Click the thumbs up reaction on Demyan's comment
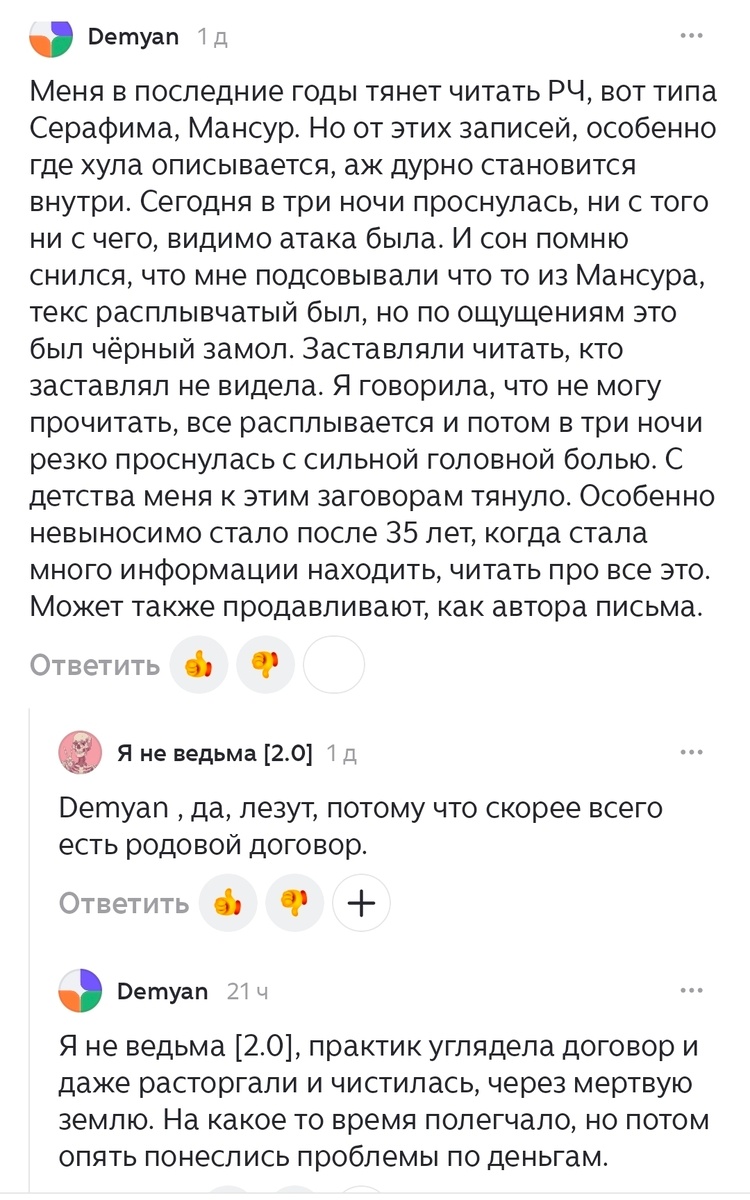750x1200 pixels. (x=198, y=663)
